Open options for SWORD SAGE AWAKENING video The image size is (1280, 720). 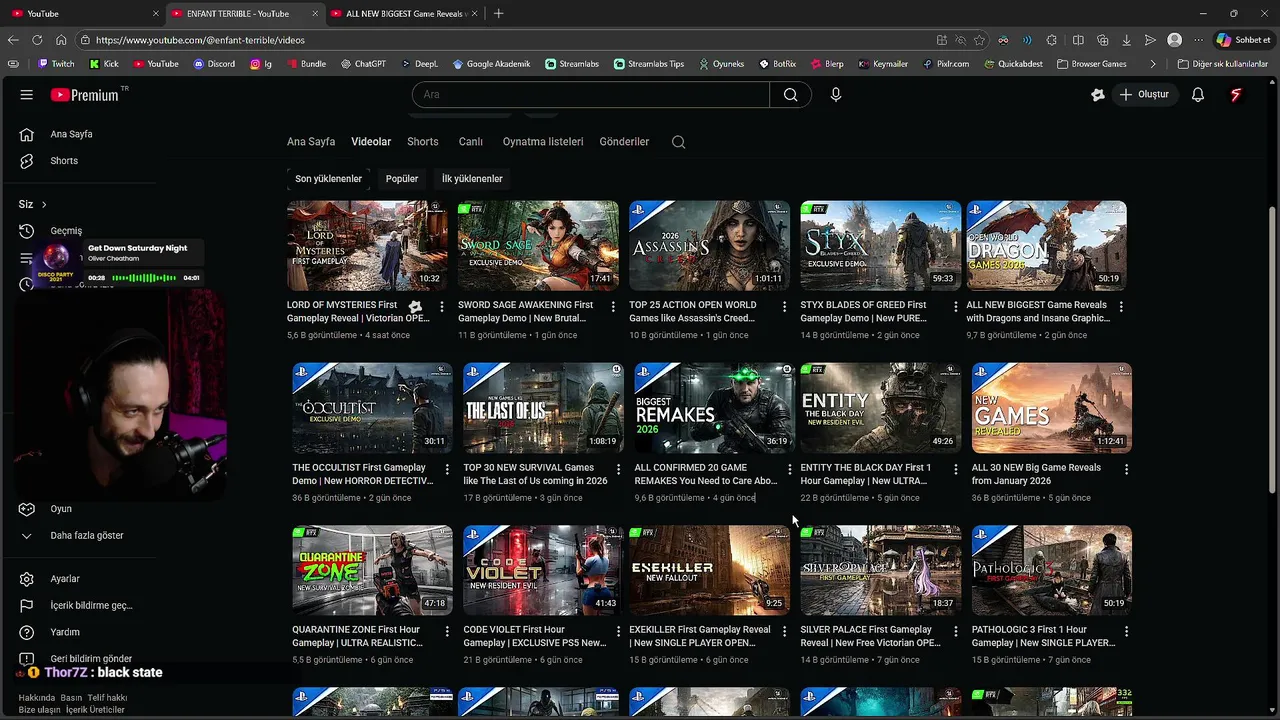pos(613,307)
